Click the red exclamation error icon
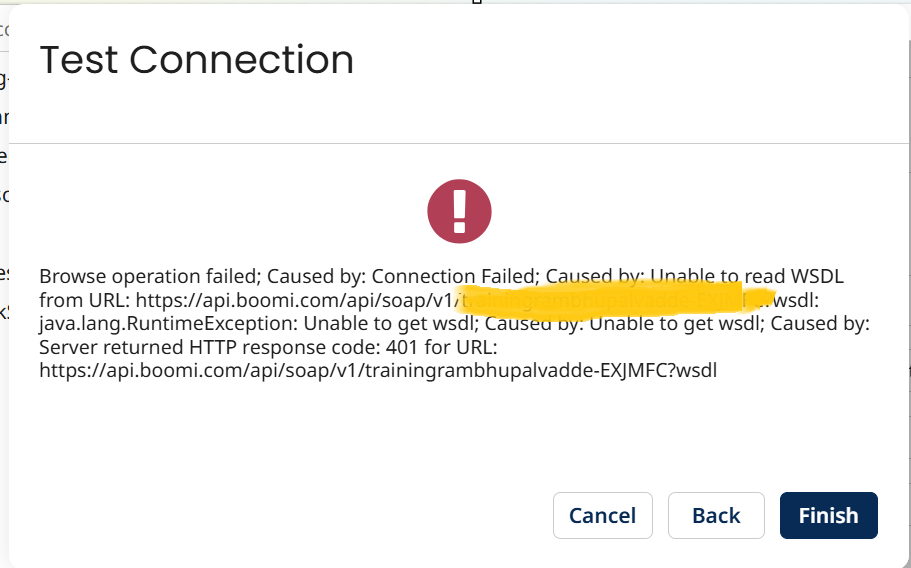This screenshot has height=568, width=911. pyautogui.click(x=459, y=211)
